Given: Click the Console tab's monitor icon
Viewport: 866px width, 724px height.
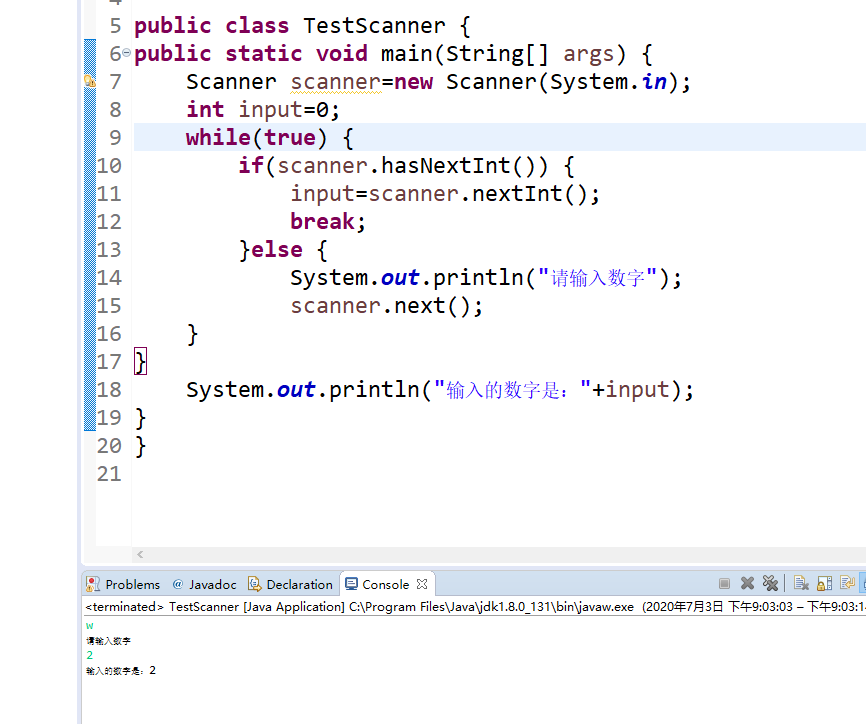Looking at the screenshot, I should (x=352, y=584).
